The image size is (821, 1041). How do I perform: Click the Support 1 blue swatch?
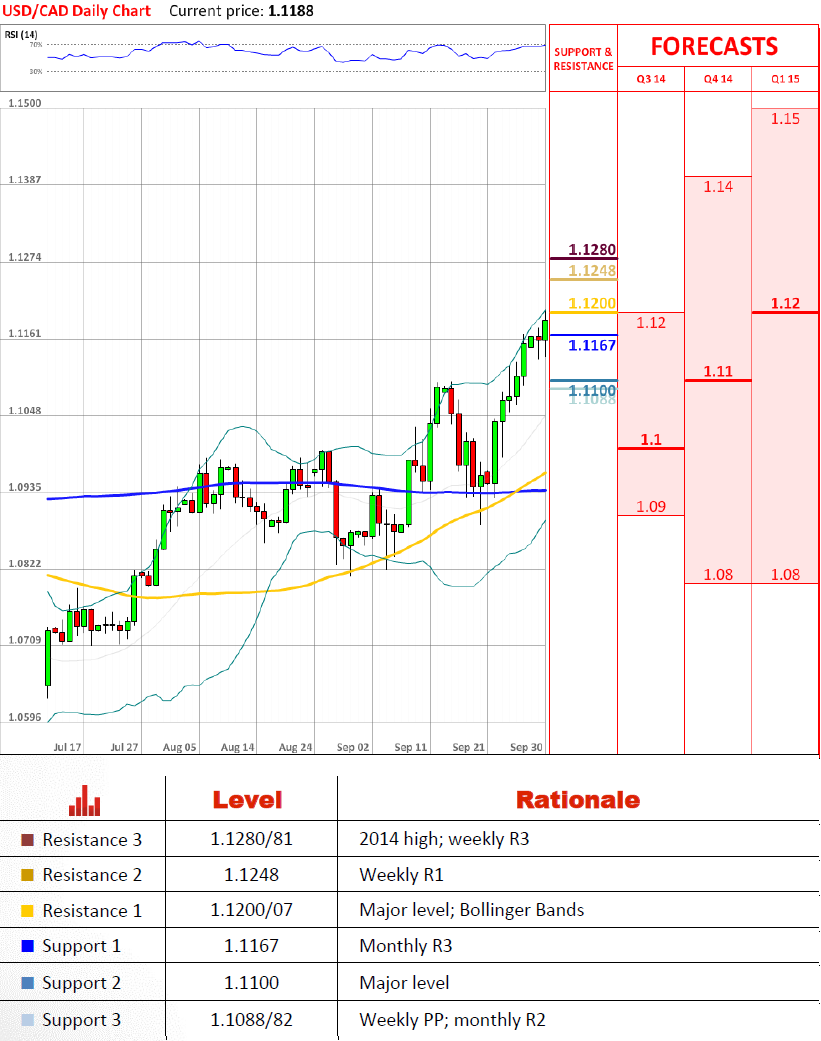coord(27,946)
